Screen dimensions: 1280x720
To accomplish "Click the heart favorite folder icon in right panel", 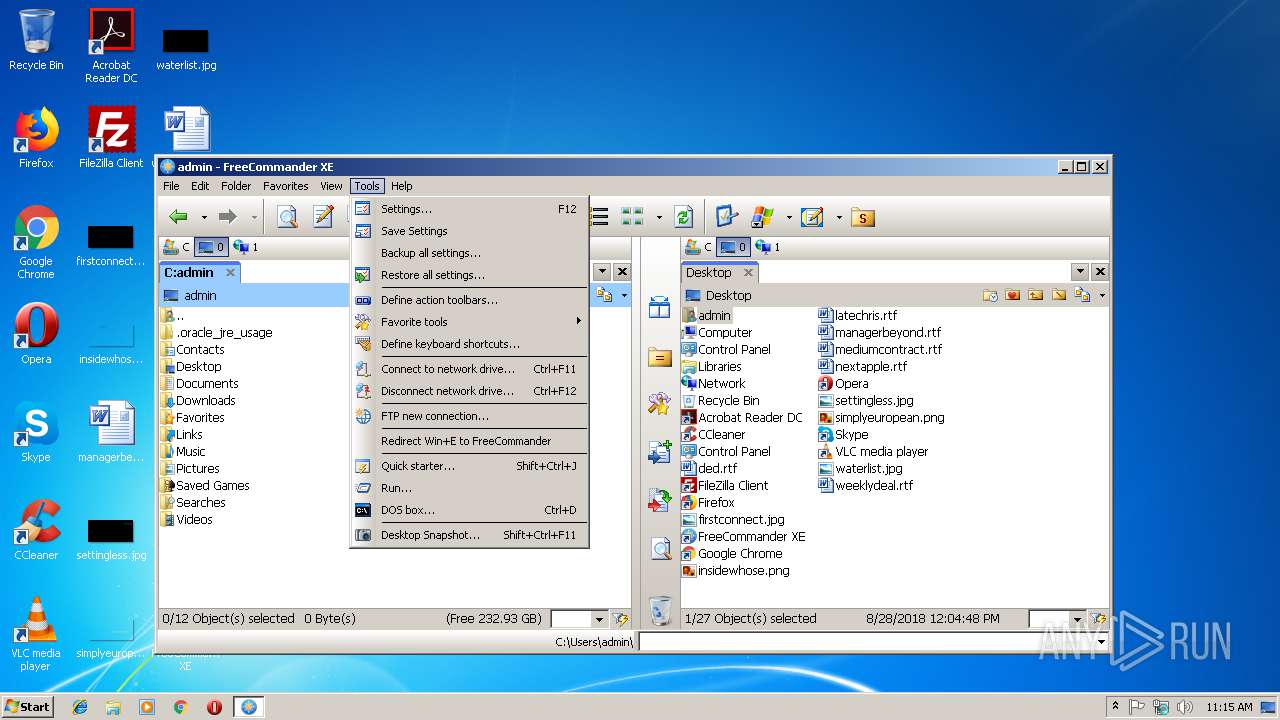I will click(1013, 295).
